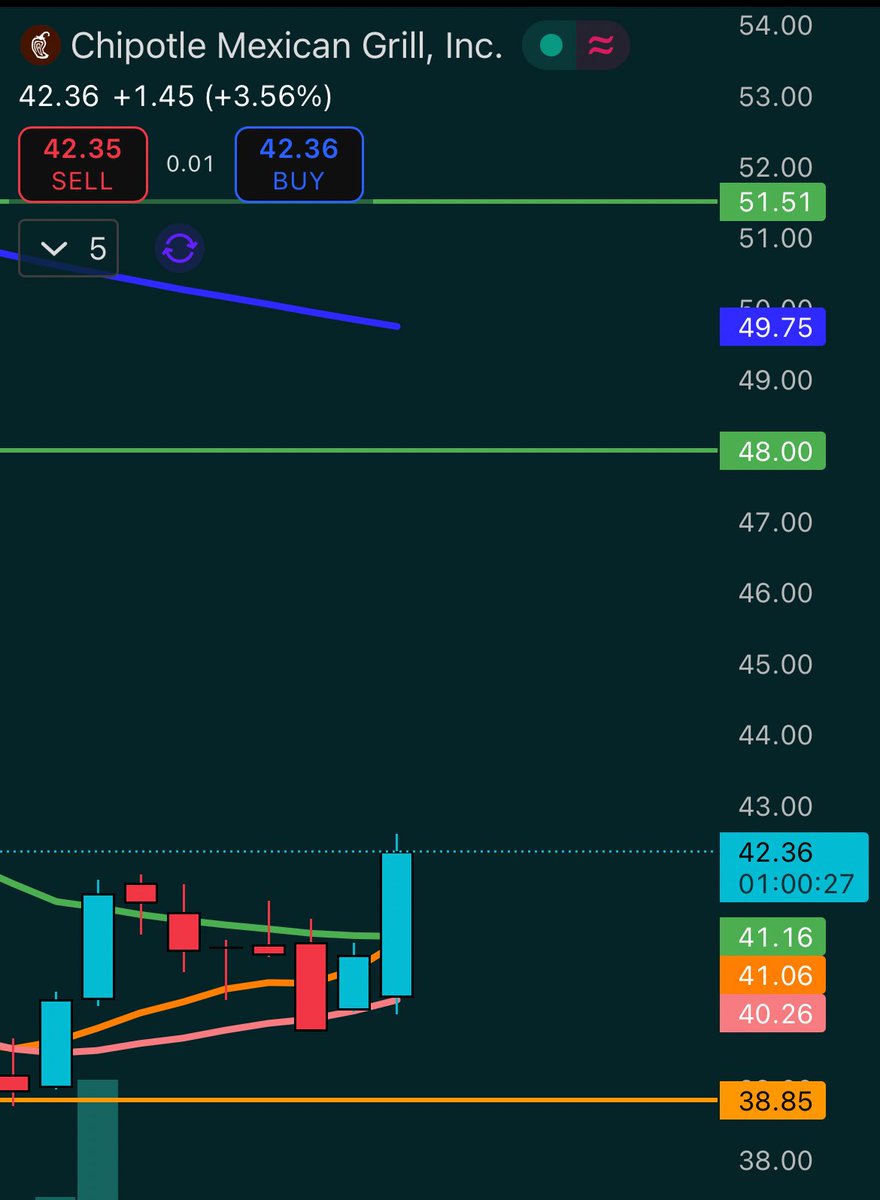Click the 49.00 price axis tick
Screen dimensions: 880x1200
775,380
